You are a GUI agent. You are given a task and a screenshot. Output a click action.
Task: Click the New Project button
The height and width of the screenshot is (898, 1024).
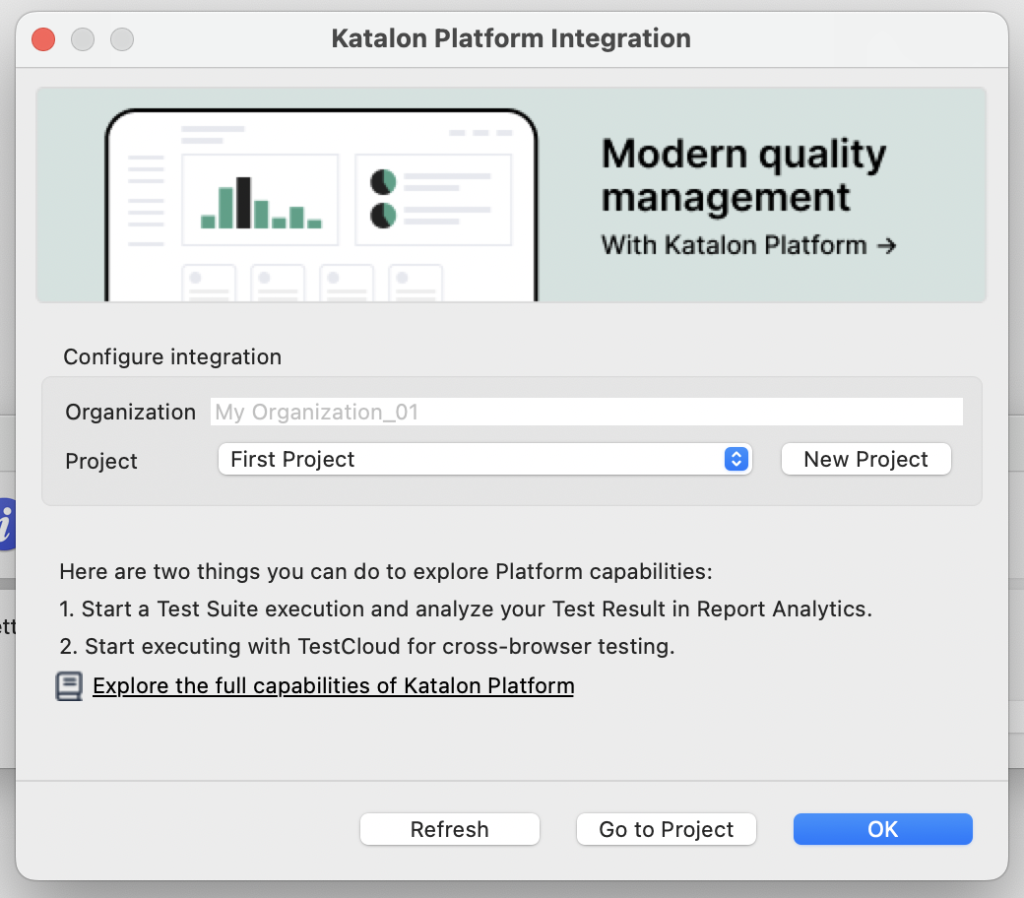866,460
